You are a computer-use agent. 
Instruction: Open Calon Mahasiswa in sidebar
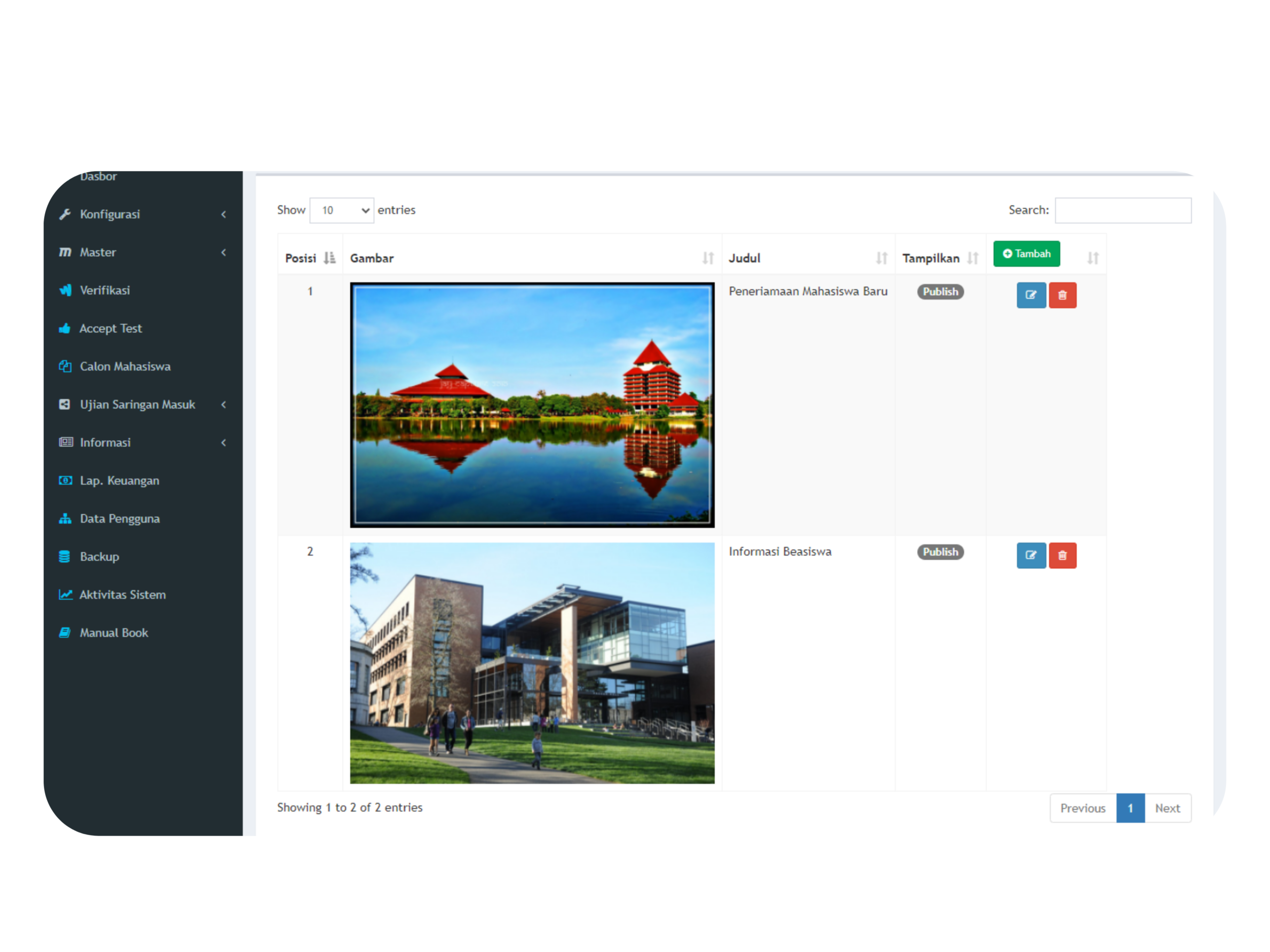click(125, 366)
